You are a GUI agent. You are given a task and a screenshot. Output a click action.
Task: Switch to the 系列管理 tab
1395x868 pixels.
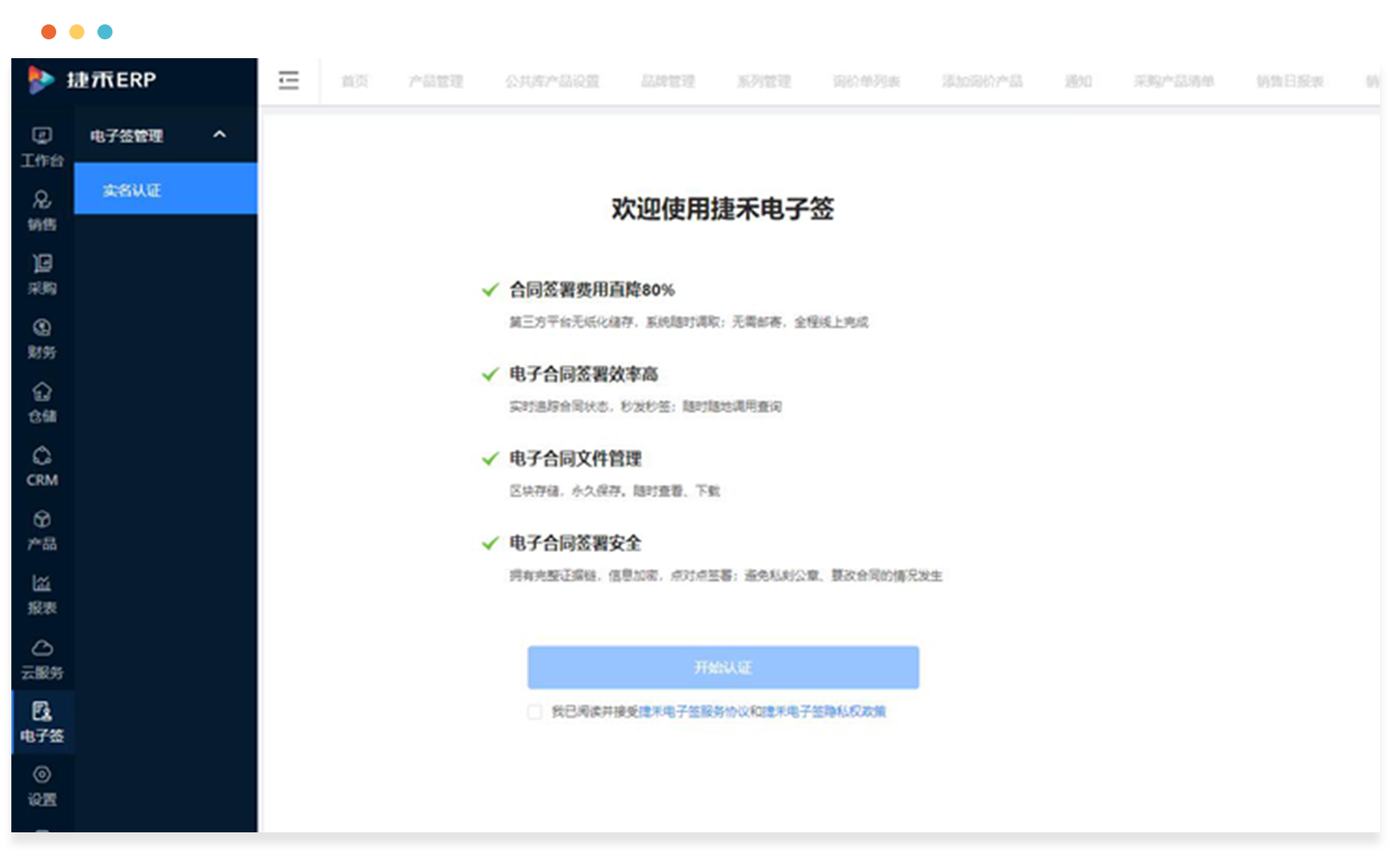point(764,82)
